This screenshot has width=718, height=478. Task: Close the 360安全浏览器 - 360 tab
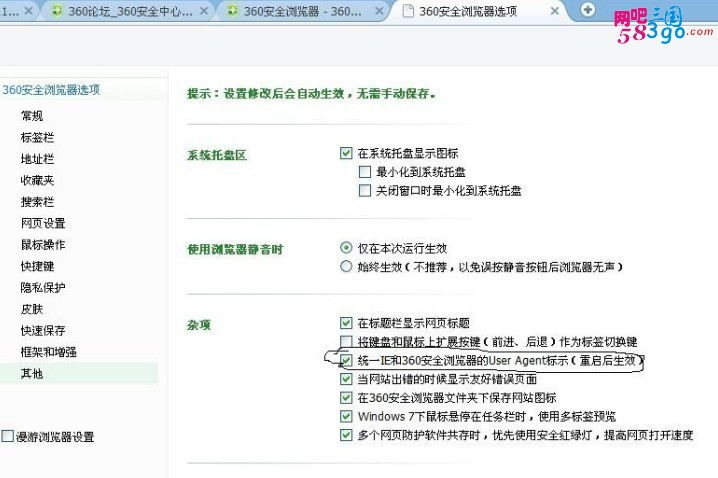pyautogui.click(x=379, y=11)
